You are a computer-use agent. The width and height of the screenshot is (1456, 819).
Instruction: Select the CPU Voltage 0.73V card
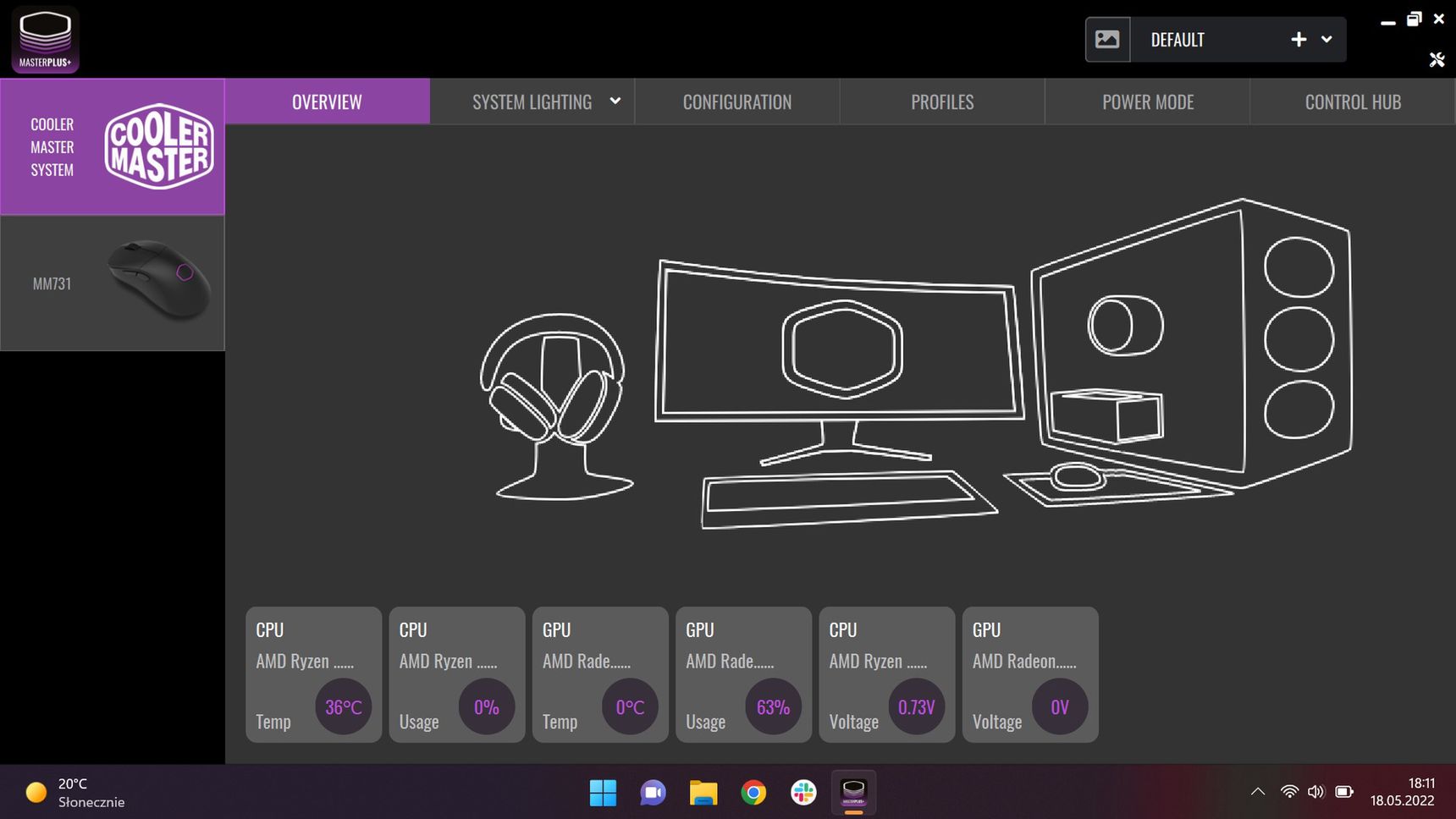point(887,674)
